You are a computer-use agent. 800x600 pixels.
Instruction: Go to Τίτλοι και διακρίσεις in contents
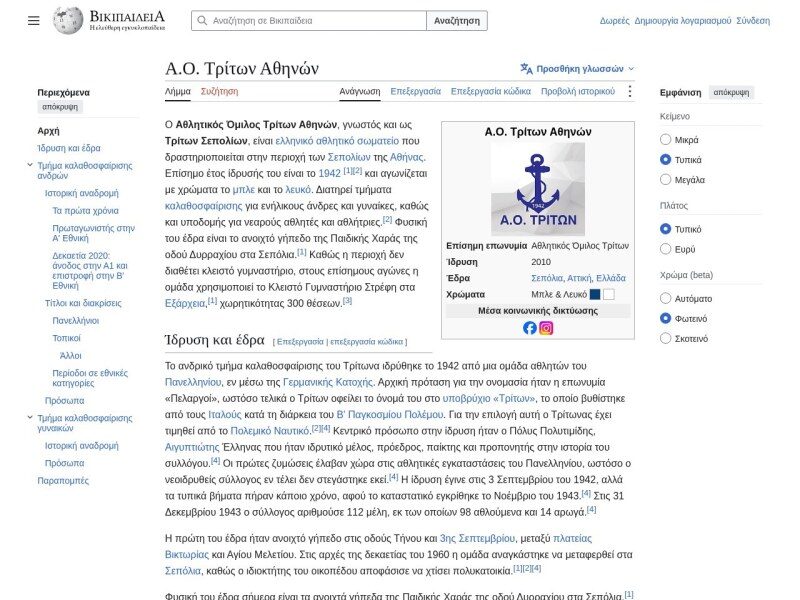pos(83,303)
